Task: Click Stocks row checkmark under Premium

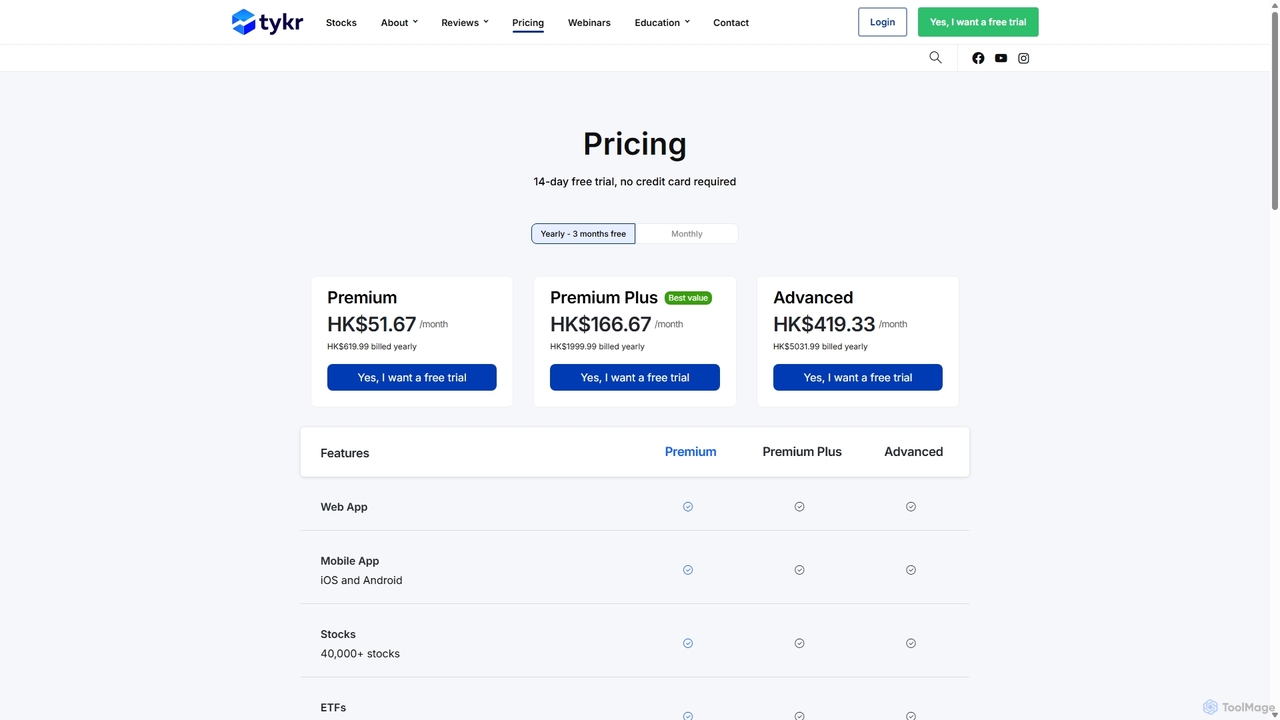Action: (x=688, y=643)
